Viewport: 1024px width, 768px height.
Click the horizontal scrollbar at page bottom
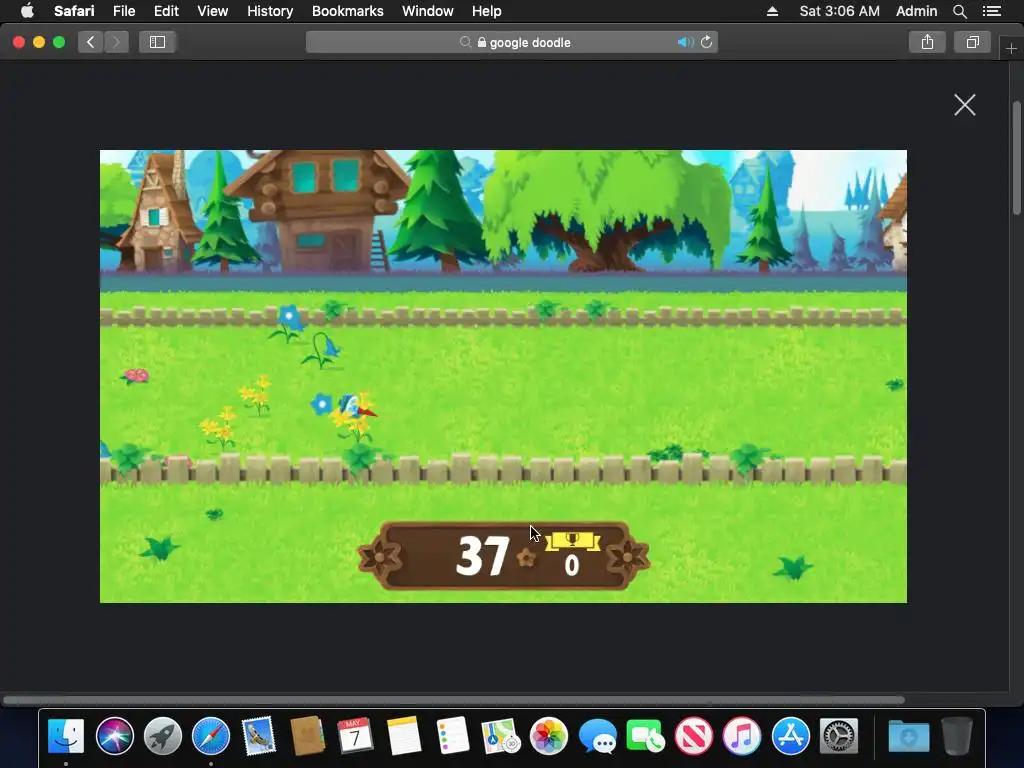pyautogui.click(x=453, y=700)
